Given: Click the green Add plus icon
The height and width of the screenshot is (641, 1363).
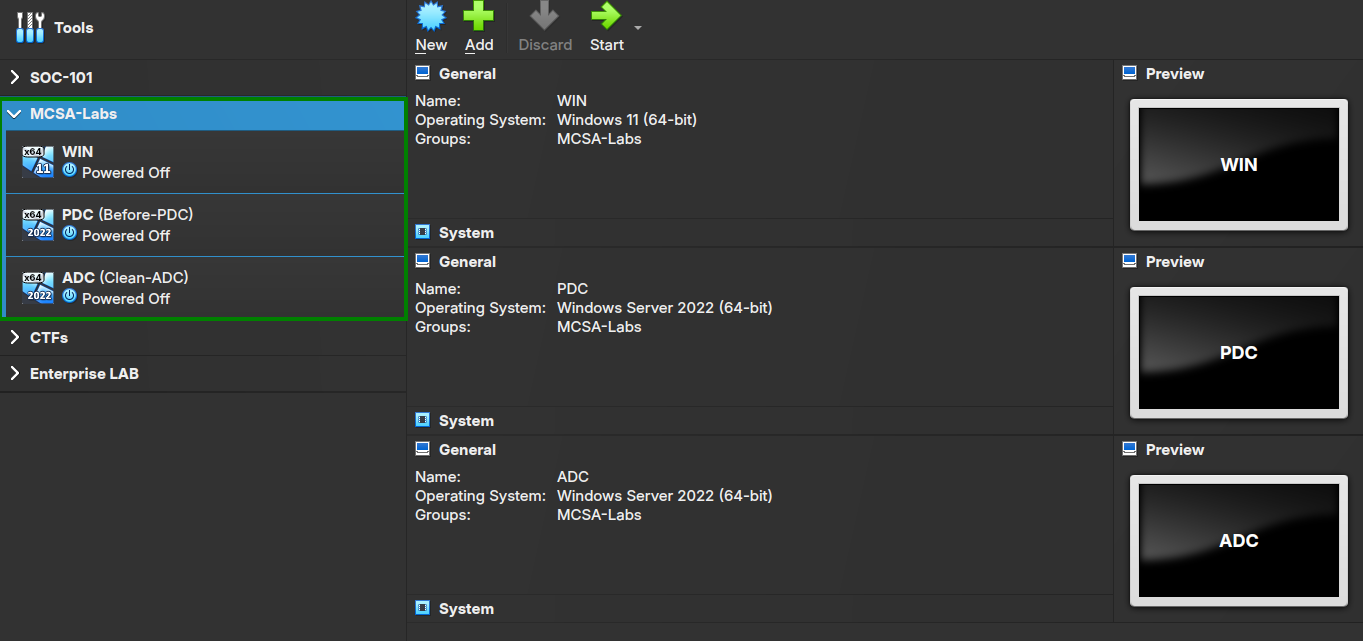Looking at the screenshot, I should [x=479, y=16].
